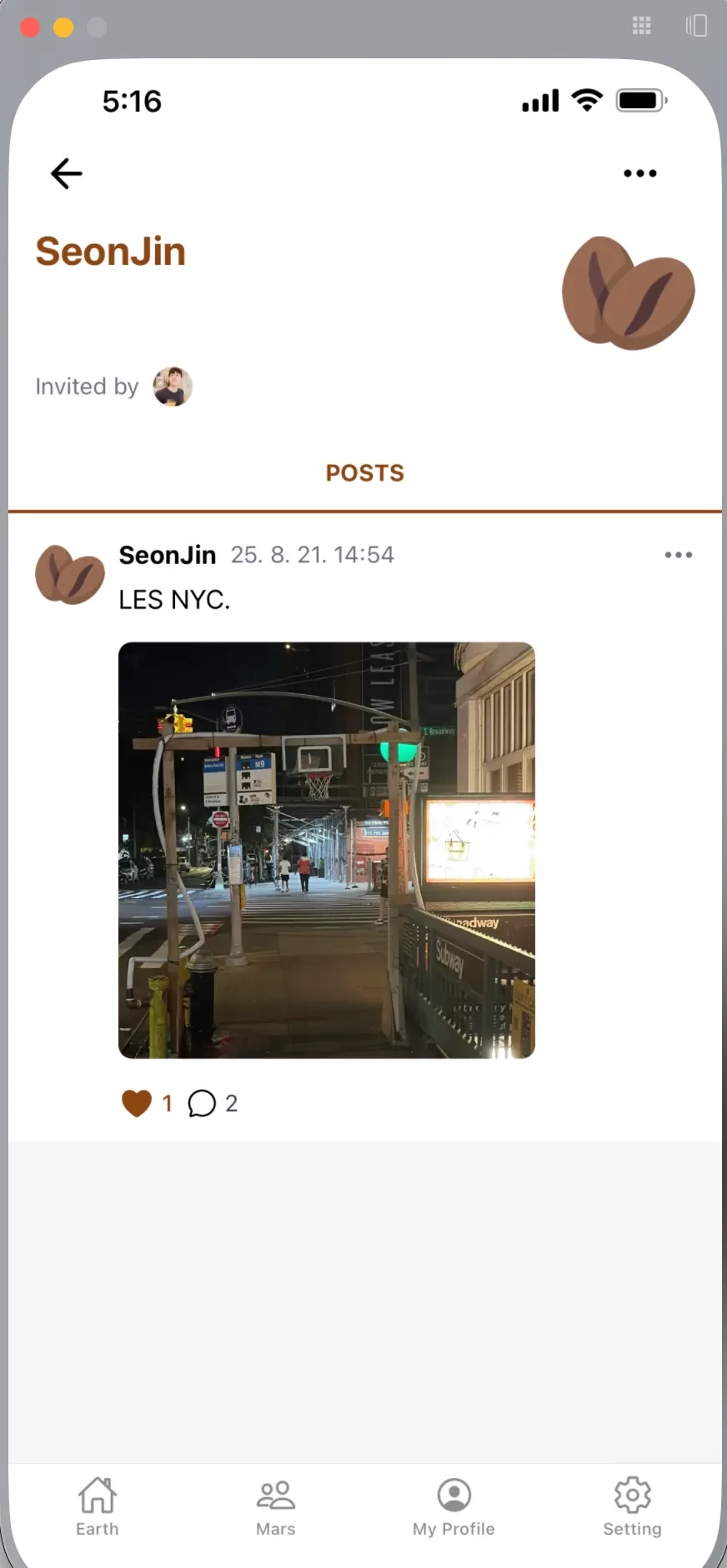
Task: Open the post's three-dot options menu
Action: (679, 555)
